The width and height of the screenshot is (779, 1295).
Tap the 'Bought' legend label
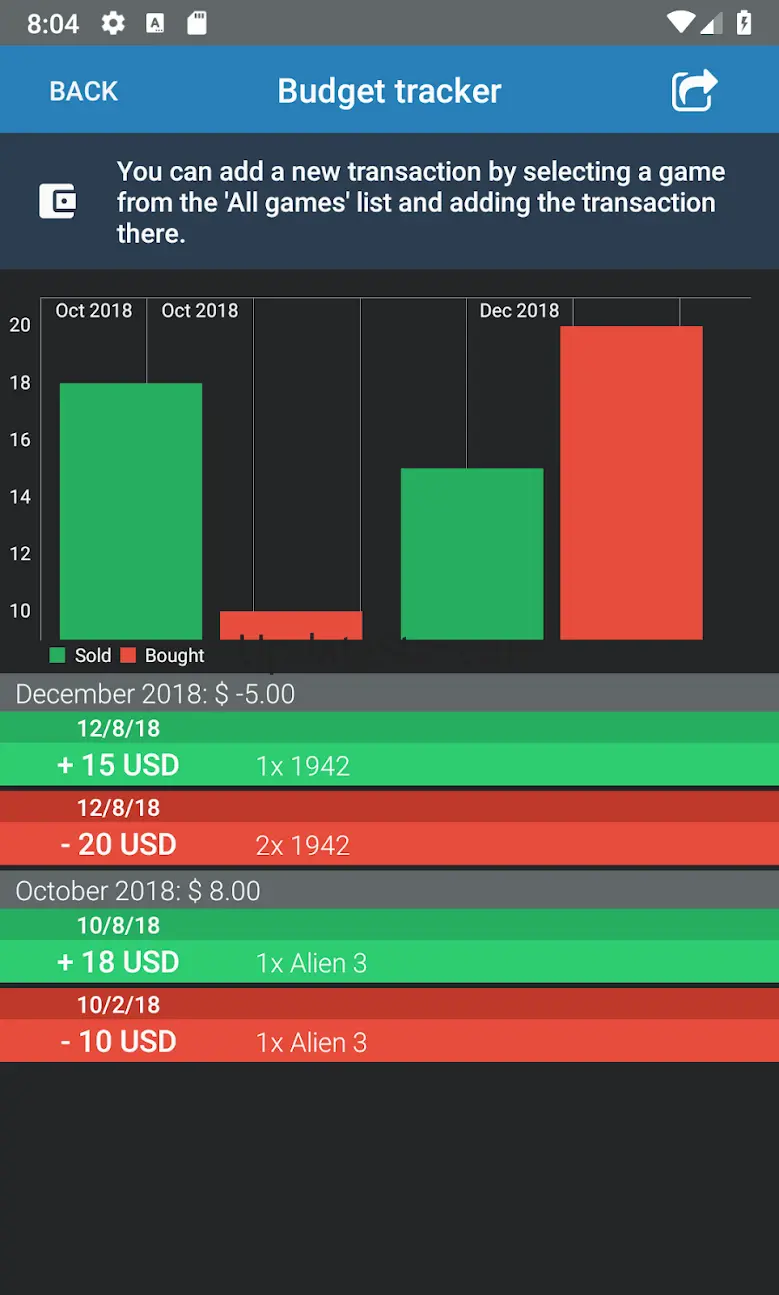click(x=174, y=656)
